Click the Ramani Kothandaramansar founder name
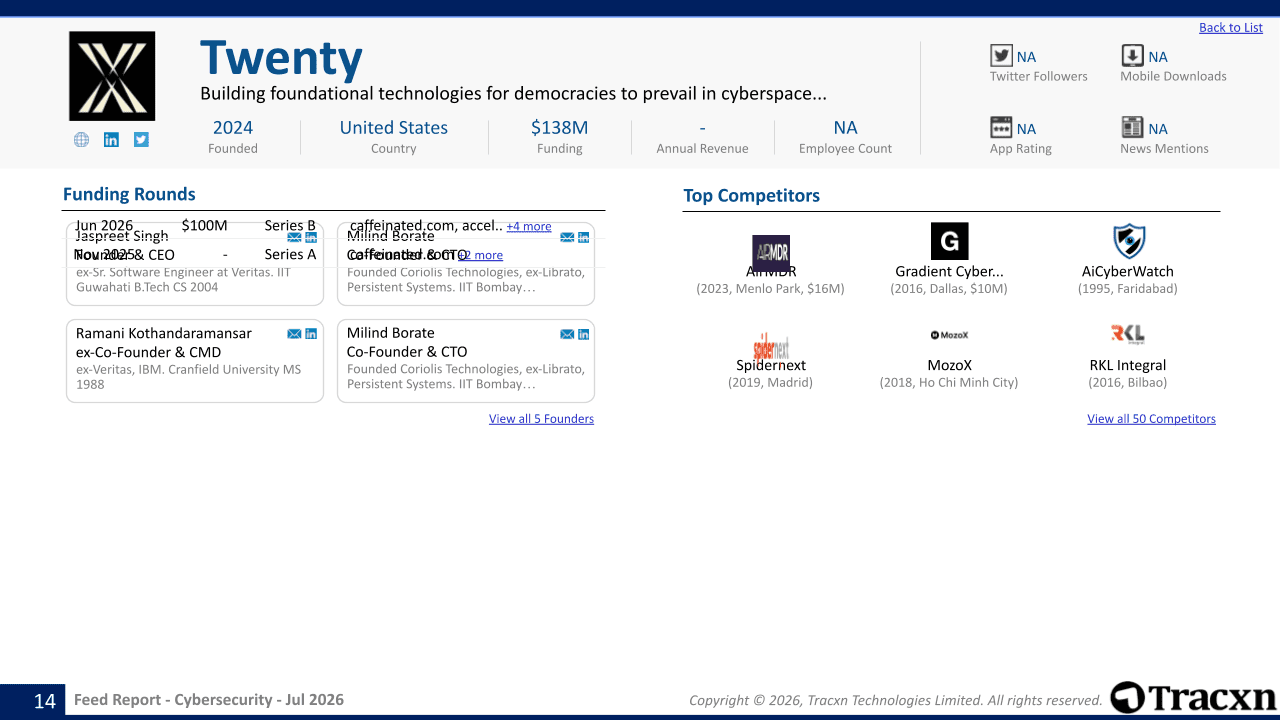 pos(164,333)
